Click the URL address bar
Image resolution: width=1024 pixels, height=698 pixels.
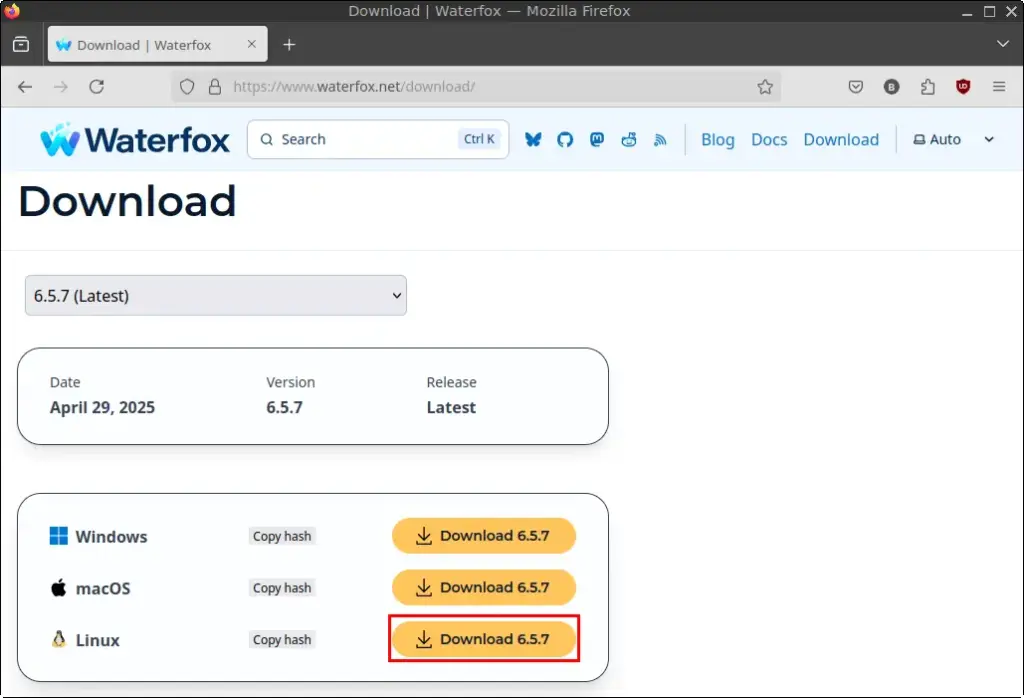475,87
